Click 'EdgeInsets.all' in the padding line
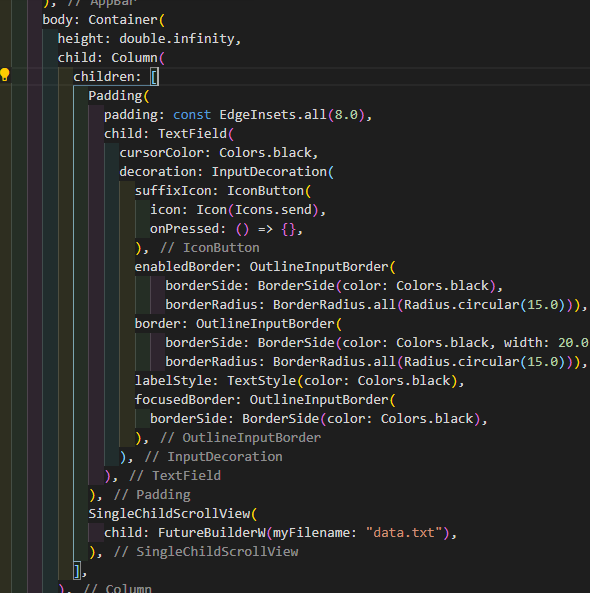The width and height of the screenshot is (590, 593). 273,115
